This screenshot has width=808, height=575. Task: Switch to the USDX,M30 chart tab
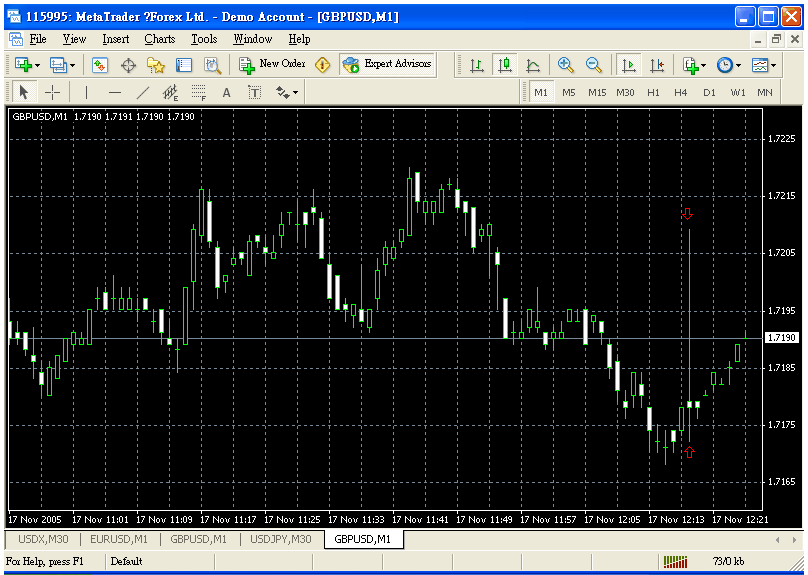pyautogui.click(x=43, y=539)
